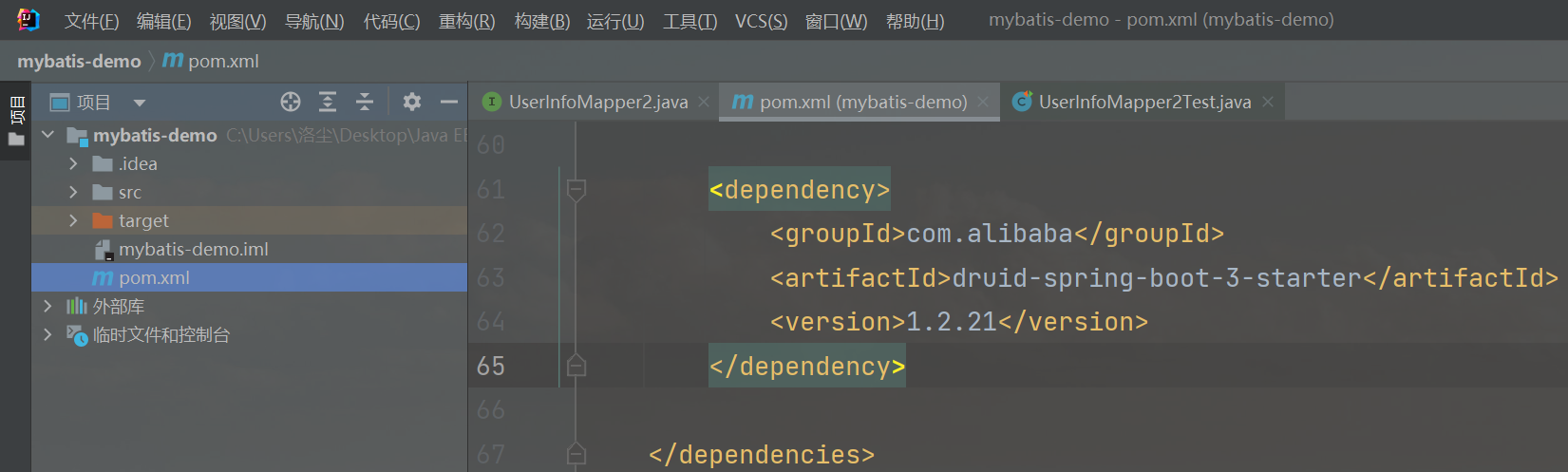Close the pom.xml (mybatis-demo) tab

(983, 102)
